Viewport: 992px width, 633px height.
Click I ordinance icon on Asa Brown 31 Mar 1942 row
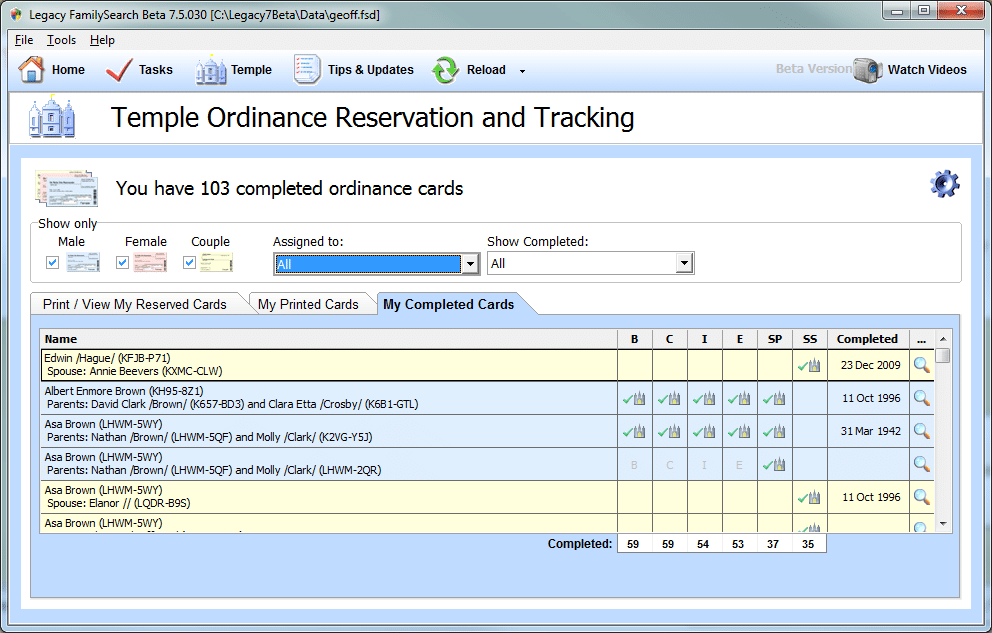(x=704, y=431)
